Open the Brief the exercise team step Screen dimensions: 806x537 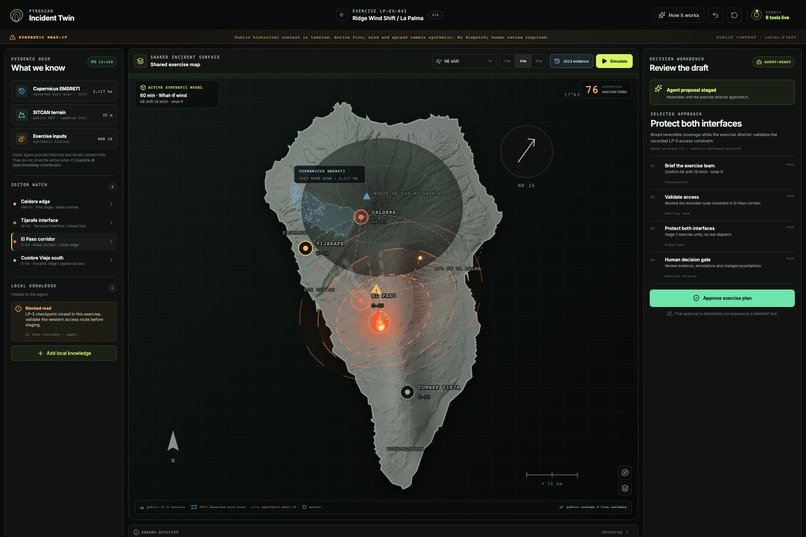point(722,173)
